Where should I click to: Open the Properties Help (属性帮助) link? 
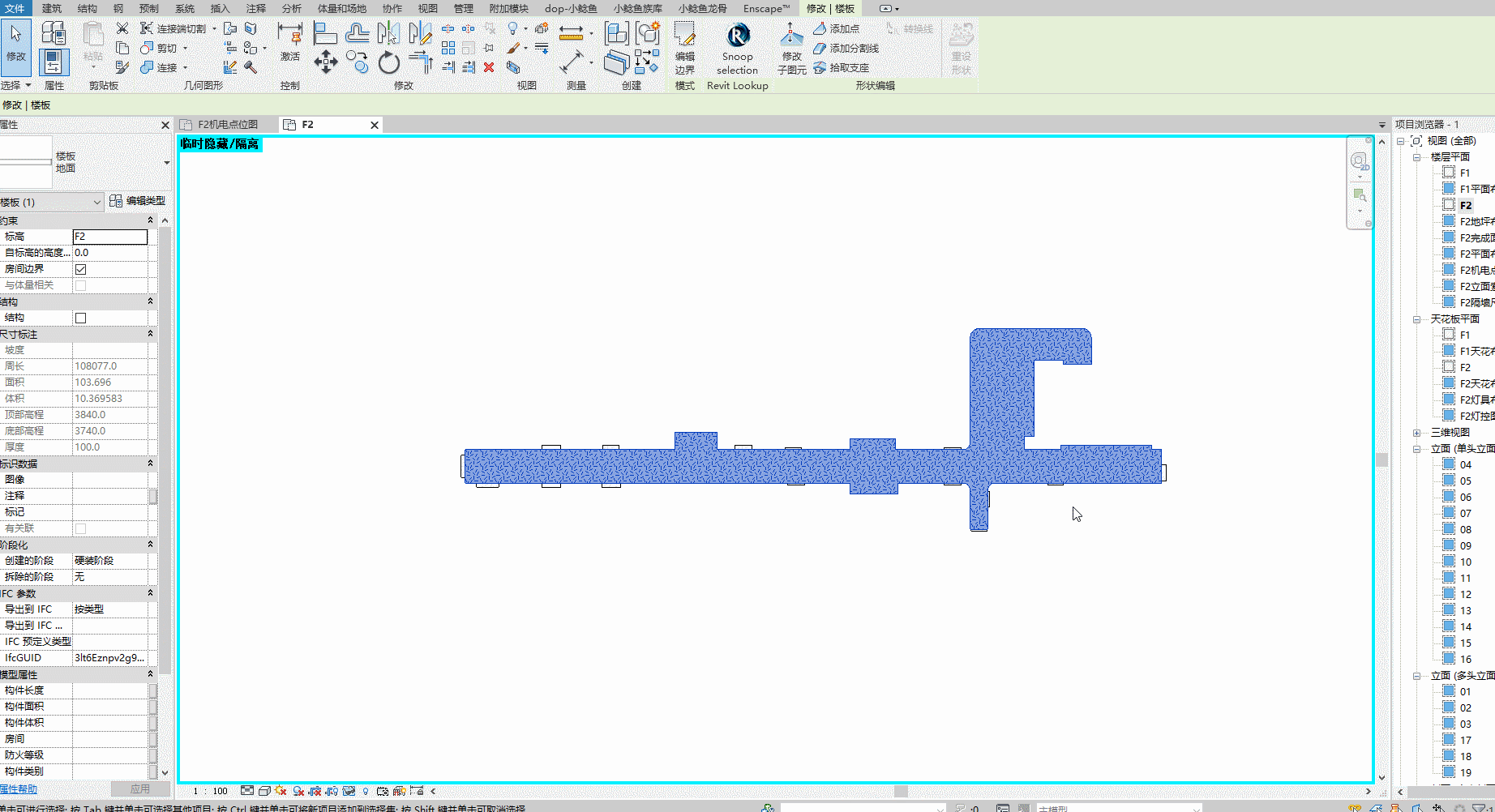coord(19,789)
